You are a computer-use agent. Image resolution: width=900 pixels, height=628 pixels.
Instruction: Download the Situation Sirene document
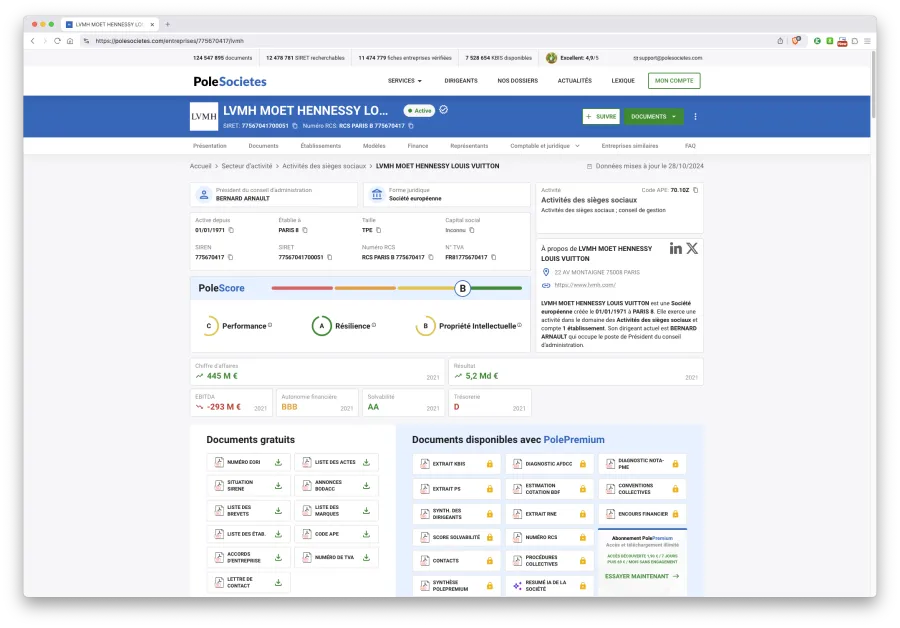click(x=278, y=486)
